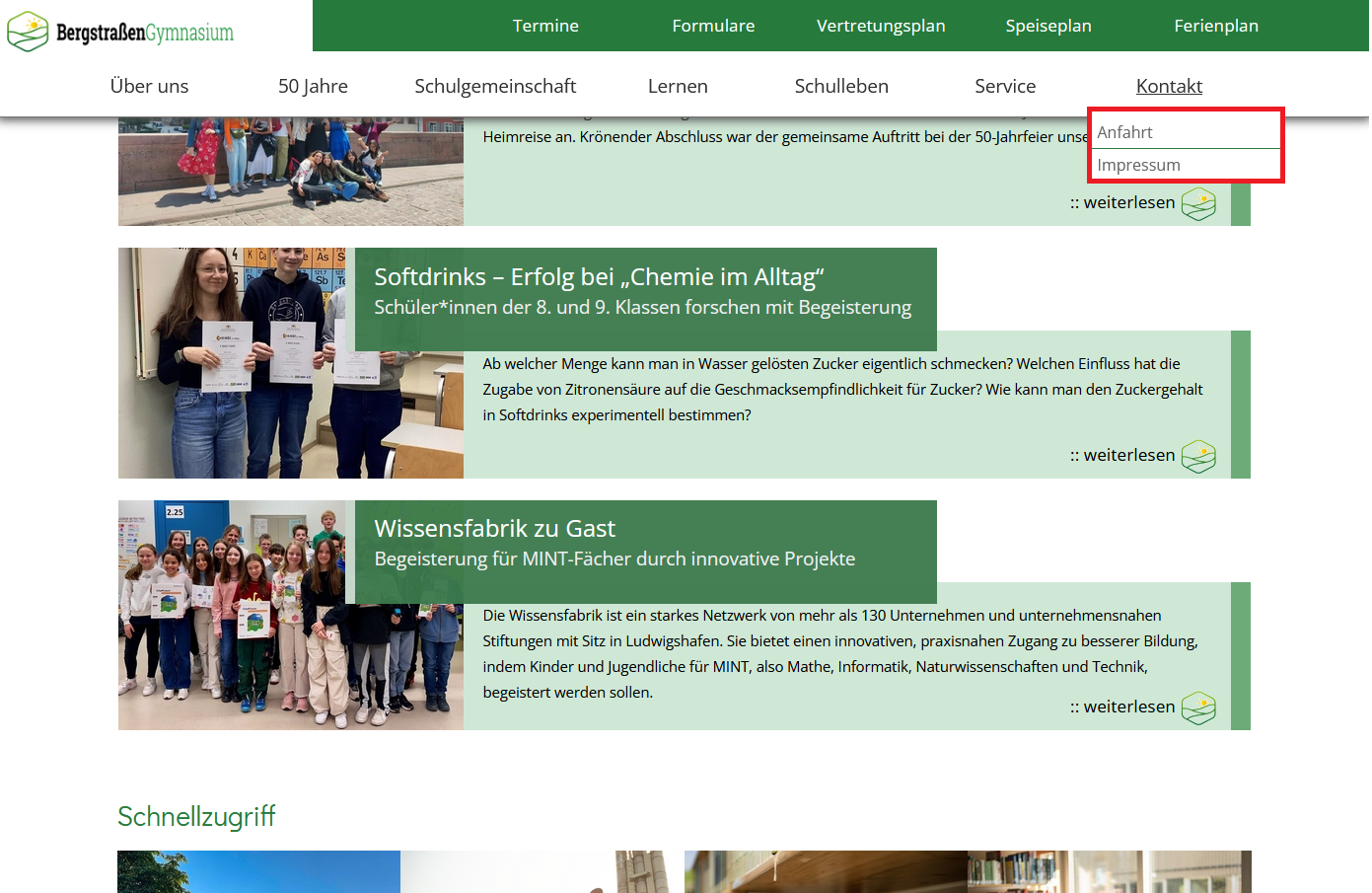Viewport: 1372px width, 893px height.
Task: Click weiterlesen under the Softdrinks article
Action: pos(1128,455)
